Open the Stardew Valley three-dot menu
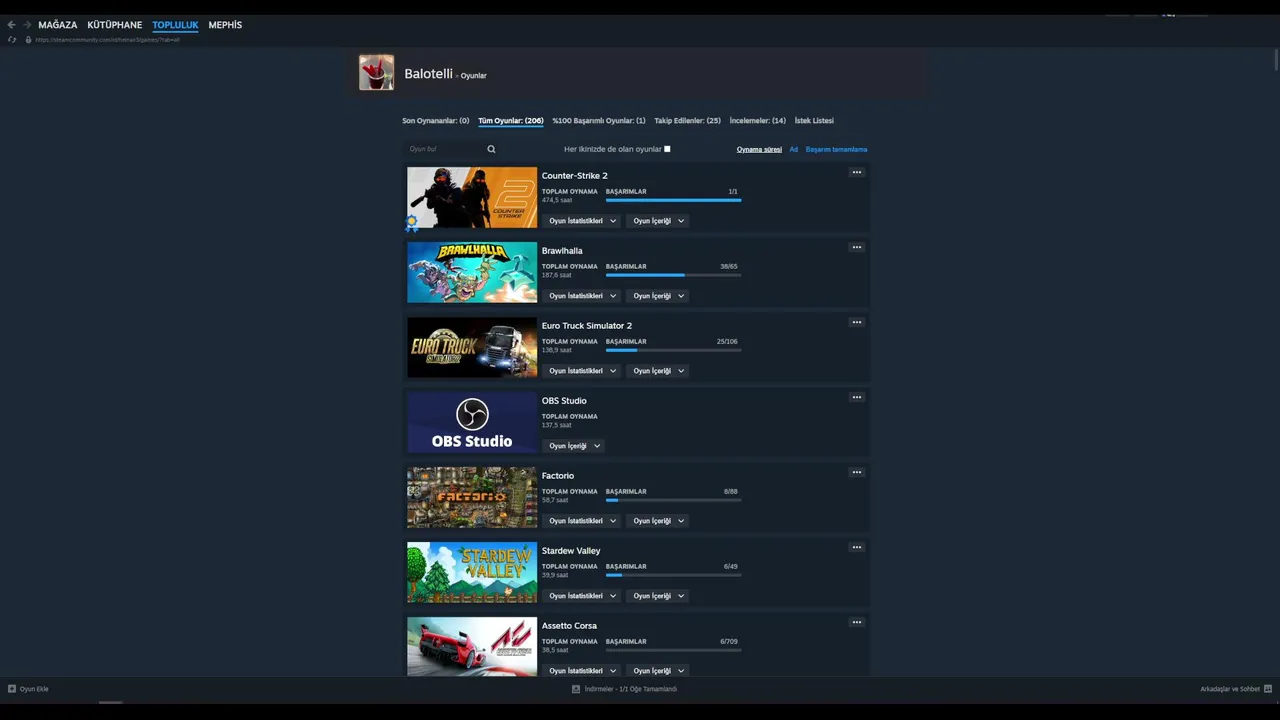This screenshot has height=720, width=1280. tap(856, 547)
